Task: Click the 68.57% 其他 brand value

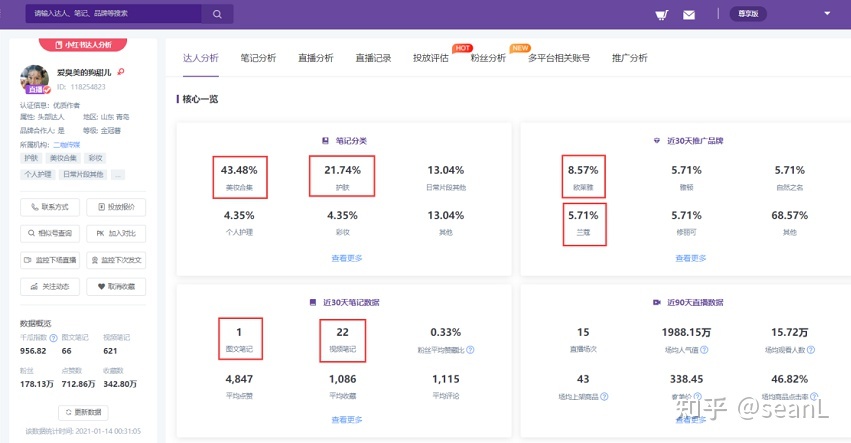Action: click(790, 216)
